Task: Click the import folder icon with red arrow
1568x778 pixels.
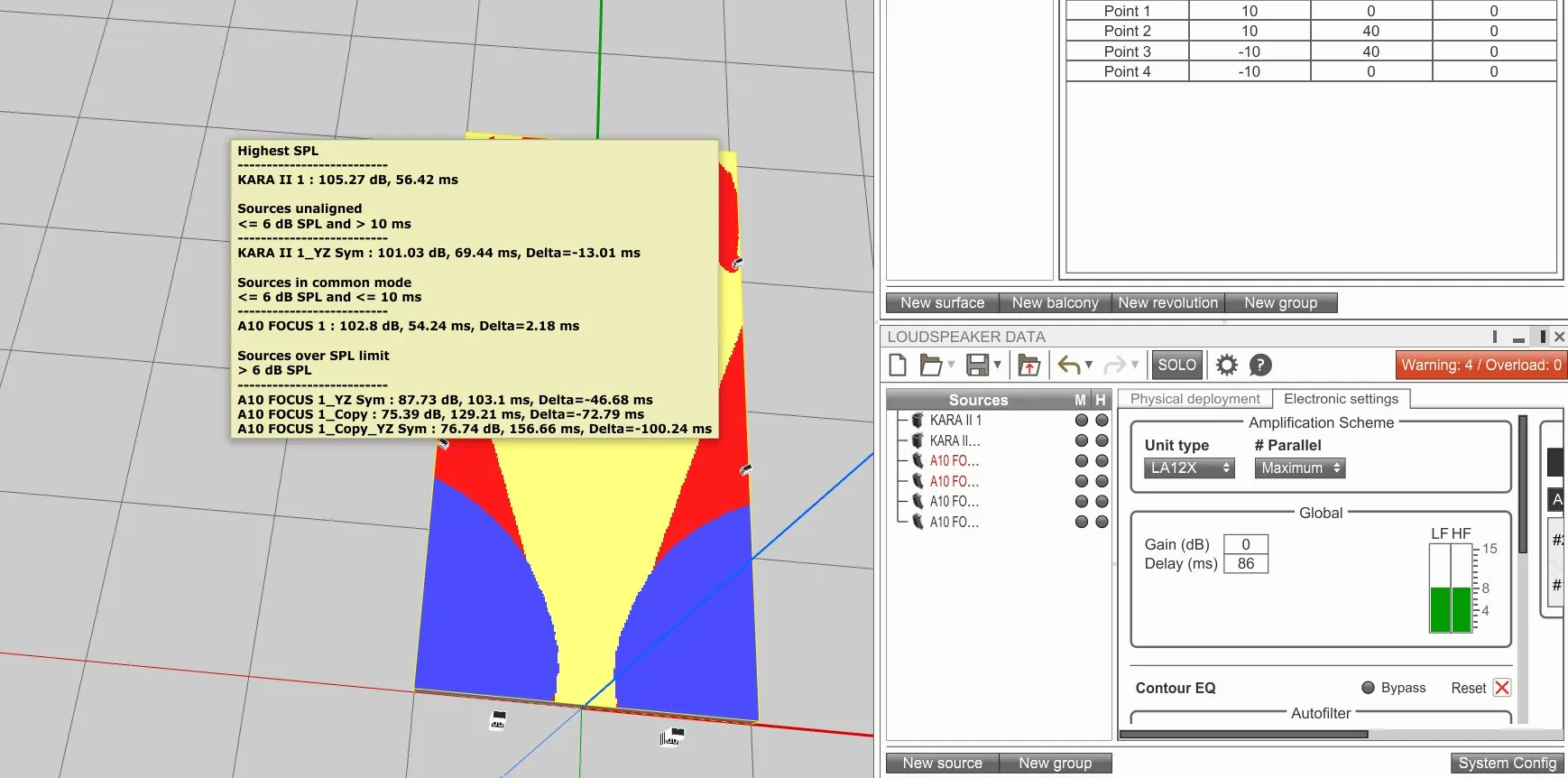Action: tap(1028, 365)
